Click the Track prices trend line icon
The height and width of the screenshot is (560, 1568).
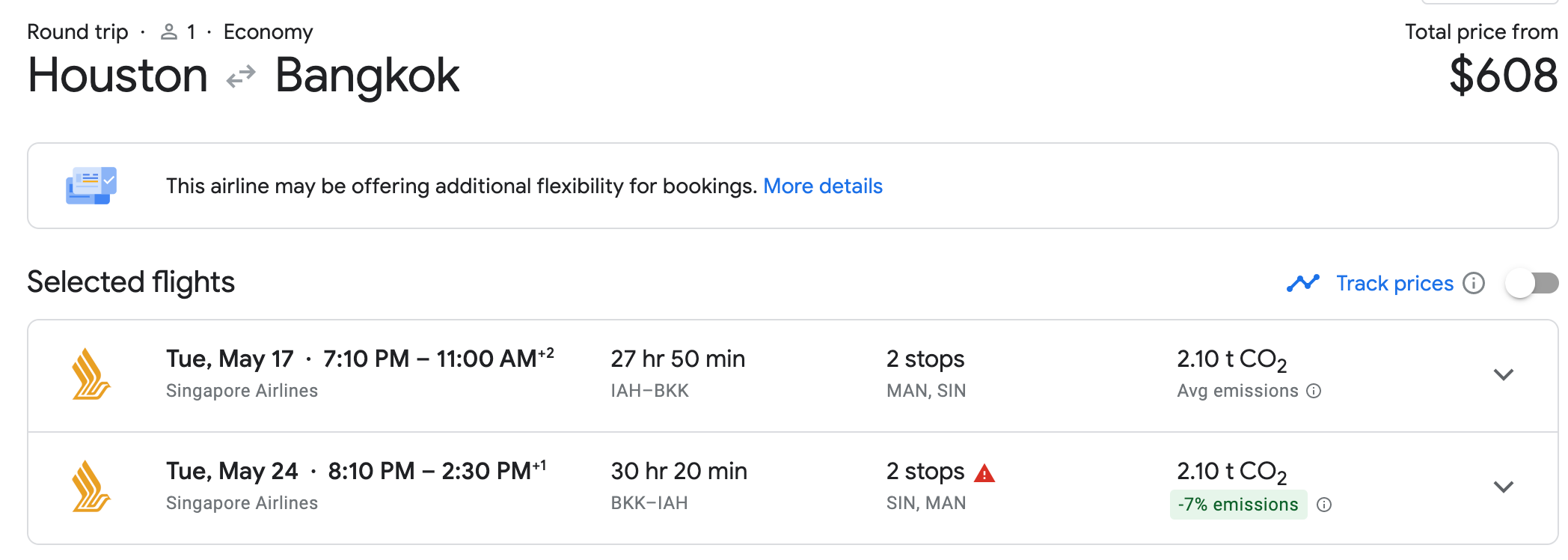pos(1303,283)
